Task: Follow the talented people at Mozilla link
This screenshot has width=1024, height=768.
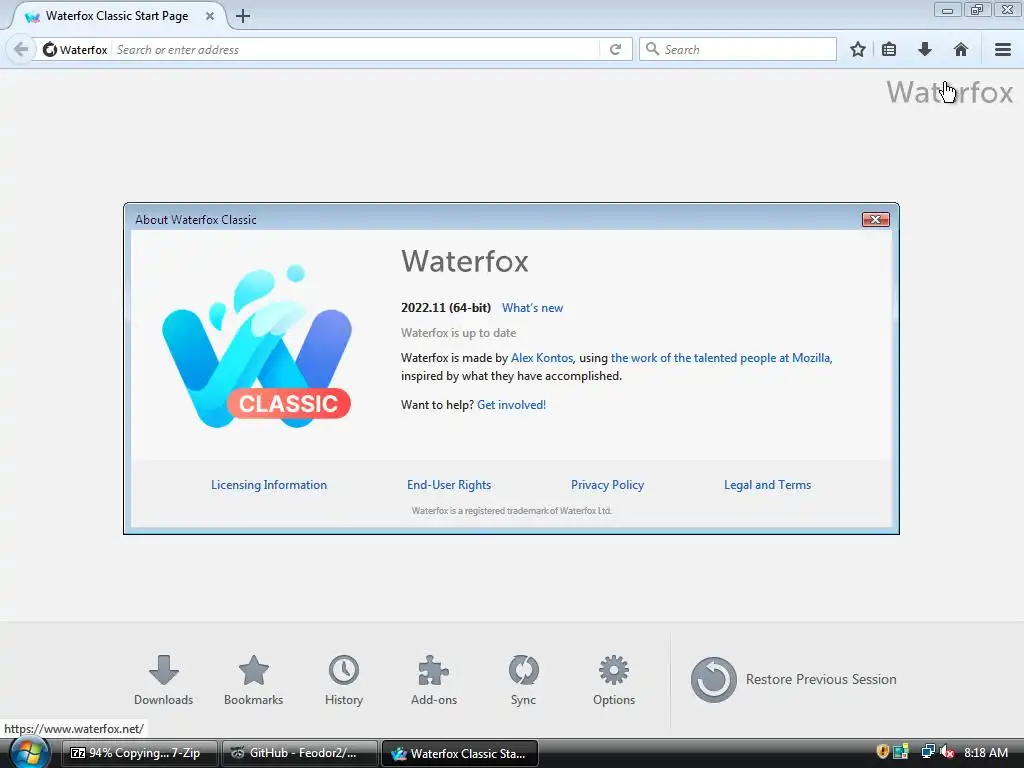Action: coord(722,358)
